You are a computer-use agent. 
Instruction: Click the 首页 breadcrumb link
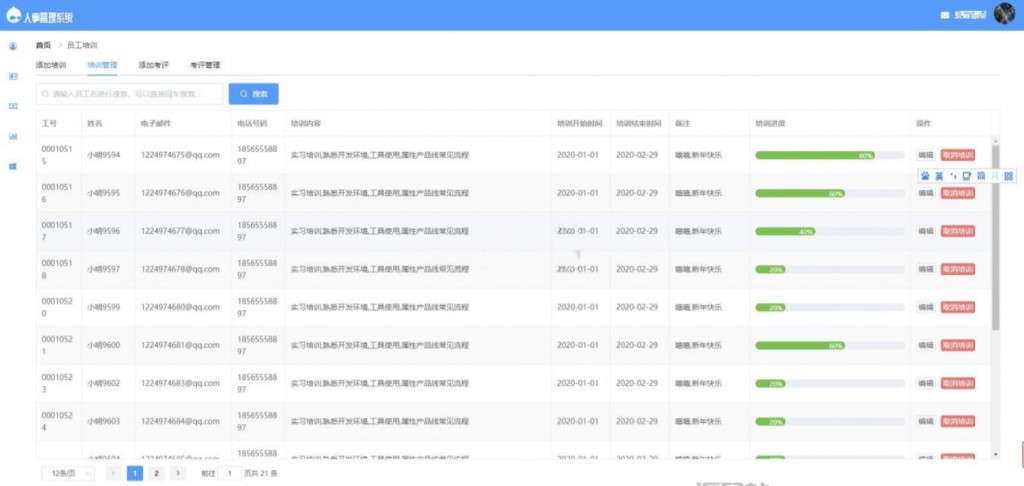43,45
